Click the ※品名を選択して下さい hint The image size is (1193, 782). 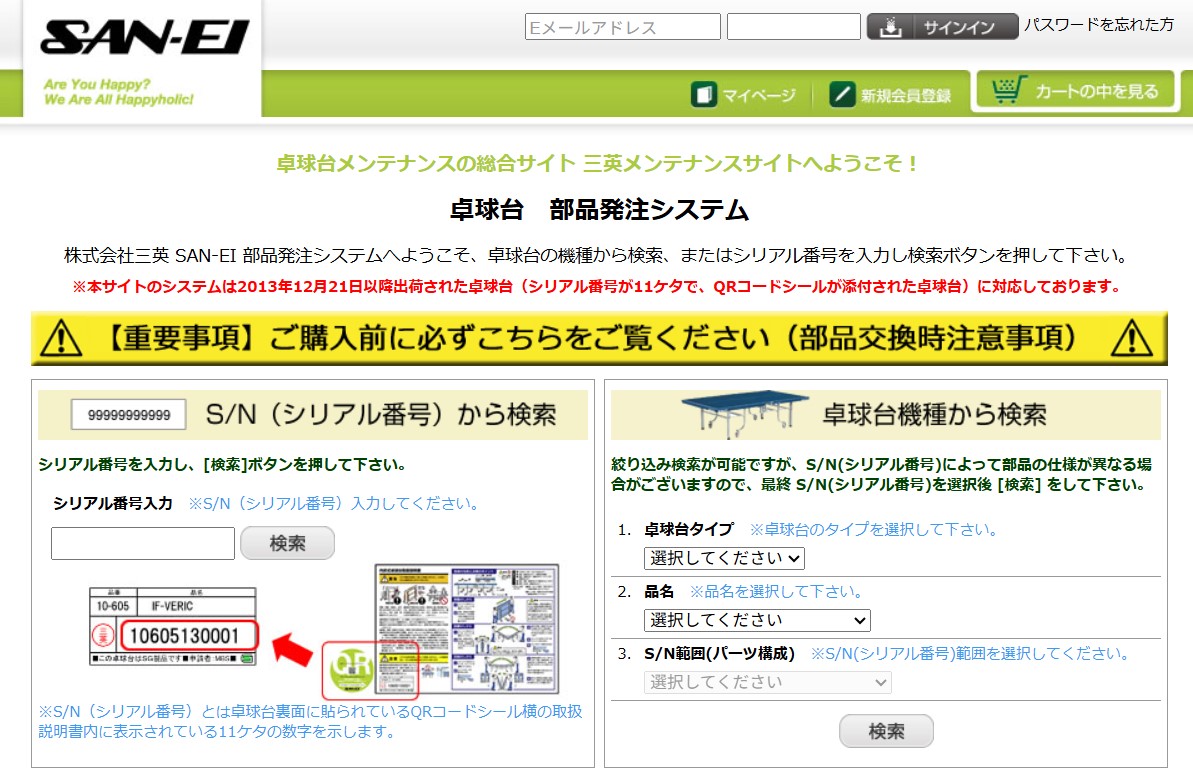coord(776,591)
